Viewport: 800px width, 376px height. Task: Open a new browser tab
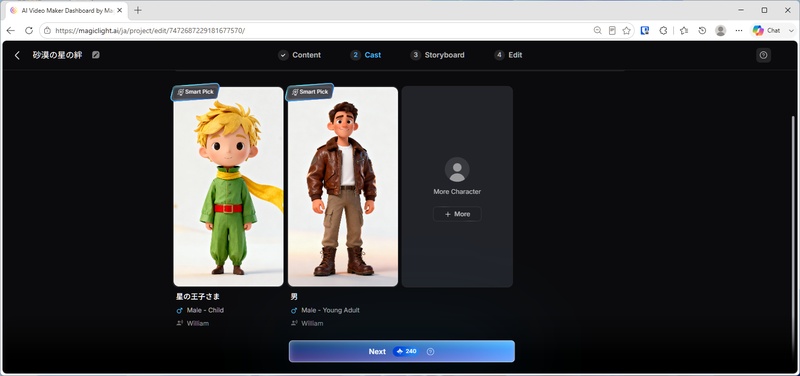138,10
